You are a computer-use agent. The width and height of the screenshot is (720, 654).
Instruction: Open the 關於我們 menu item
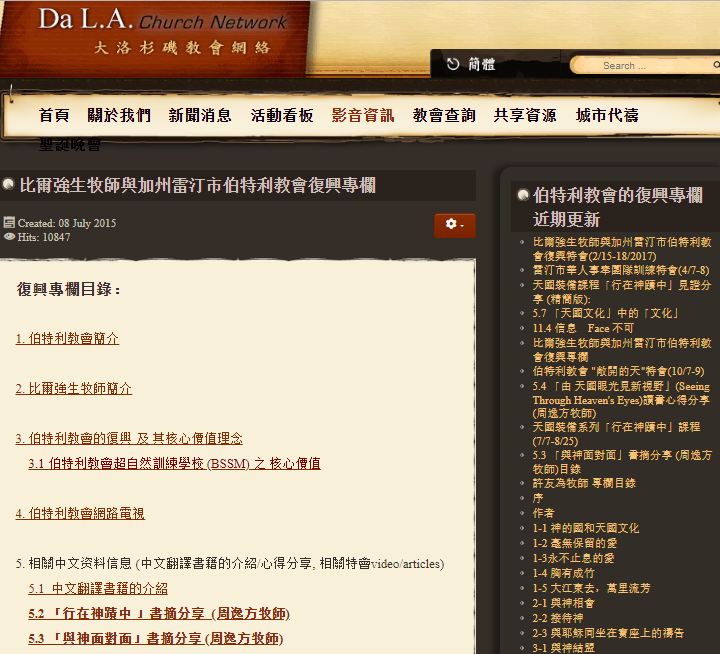point(119,115)
